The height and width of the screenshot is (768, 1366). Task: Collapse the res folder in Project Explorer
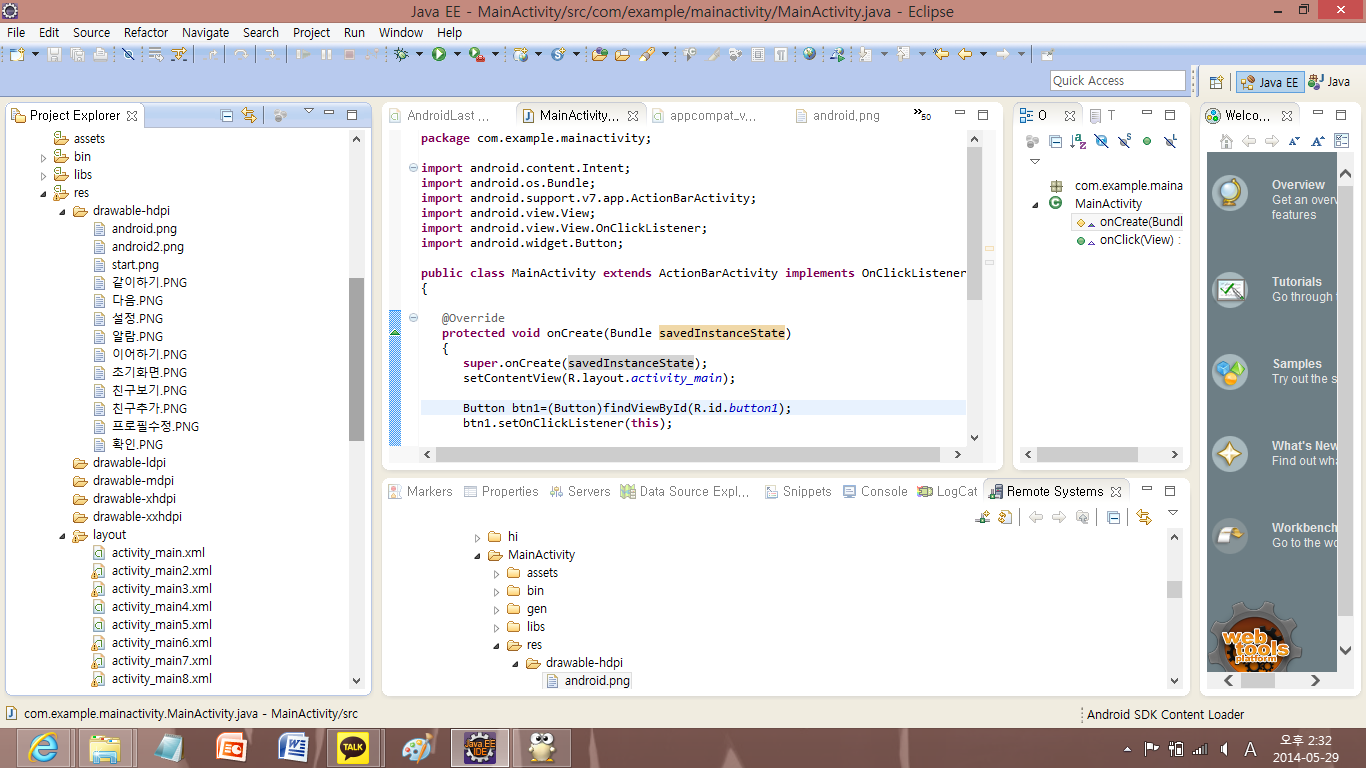[x=43, y=193]
